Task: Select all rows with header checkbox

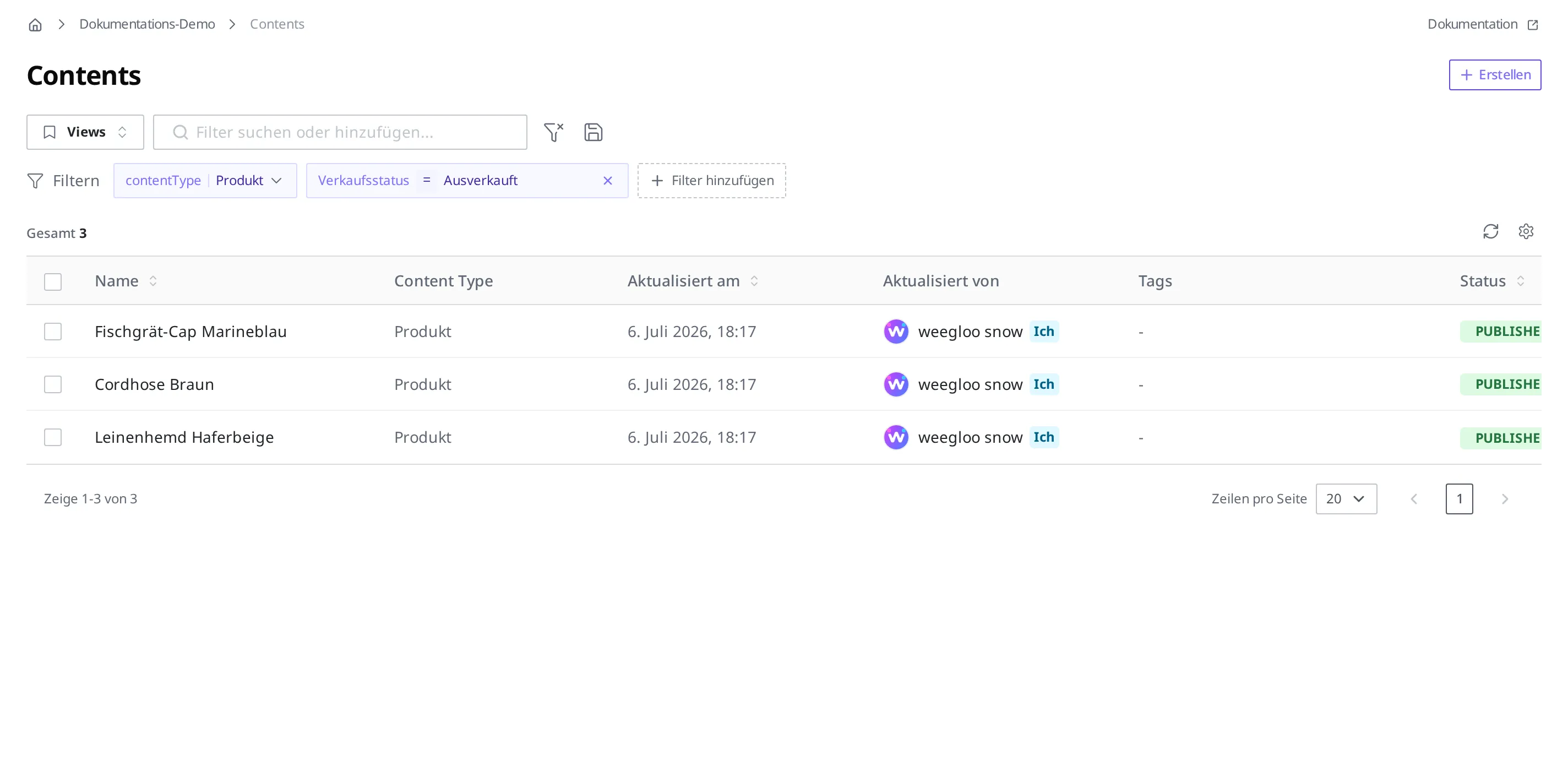Action: [x=53, y=281]
